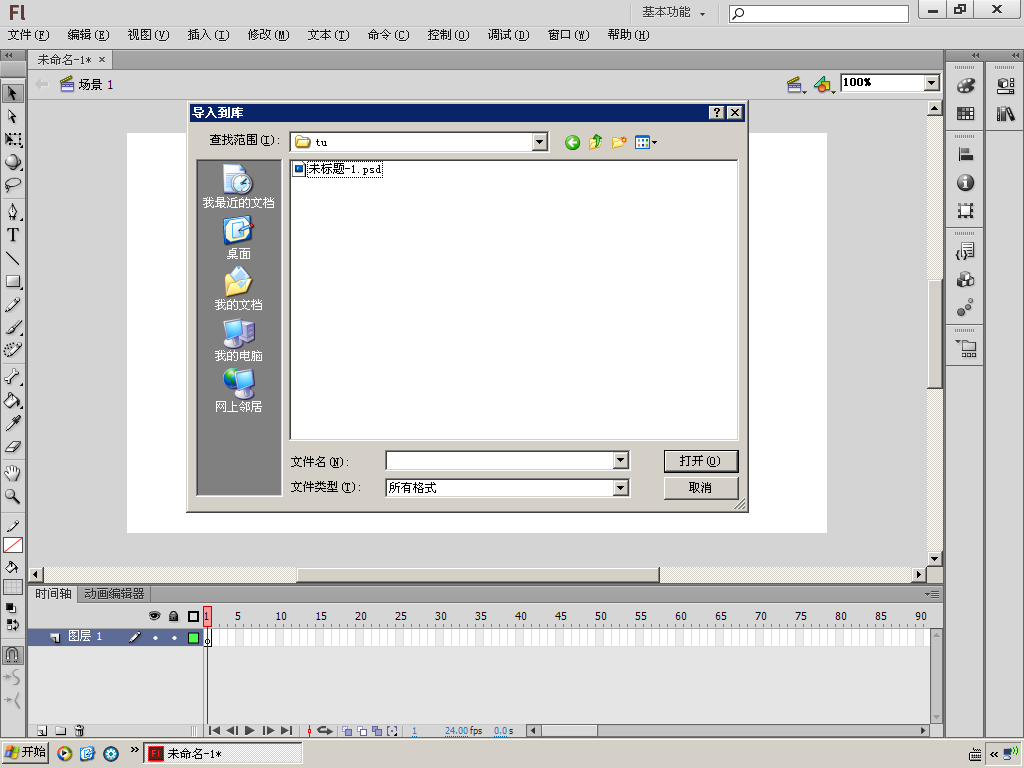Select the Lasso tool
This screenshot has height=768, width=1024.
click(x=12, y=185)
